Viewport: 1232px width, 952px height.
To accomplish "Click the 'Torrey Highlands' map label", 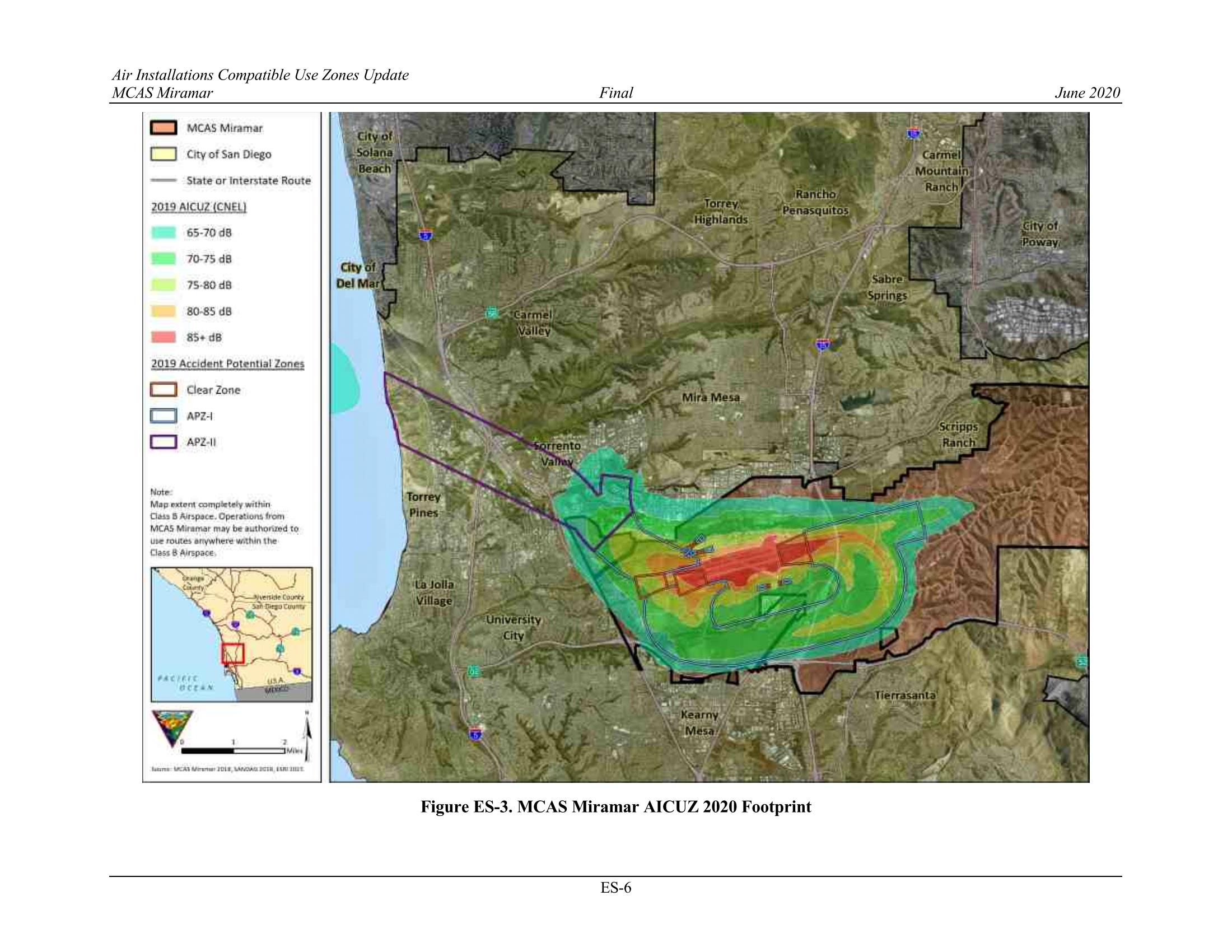I will [x=721, y=212].
